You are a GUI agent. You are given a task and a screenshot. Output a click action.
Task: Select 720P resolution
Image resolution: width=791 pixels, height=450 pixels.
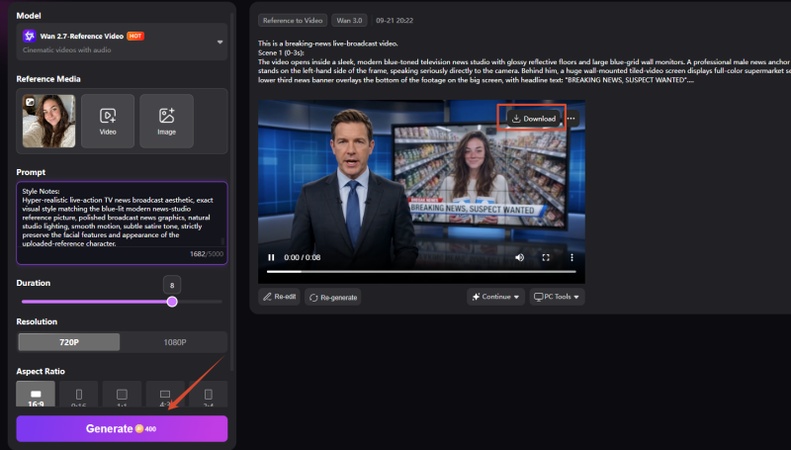pos(69,342)
